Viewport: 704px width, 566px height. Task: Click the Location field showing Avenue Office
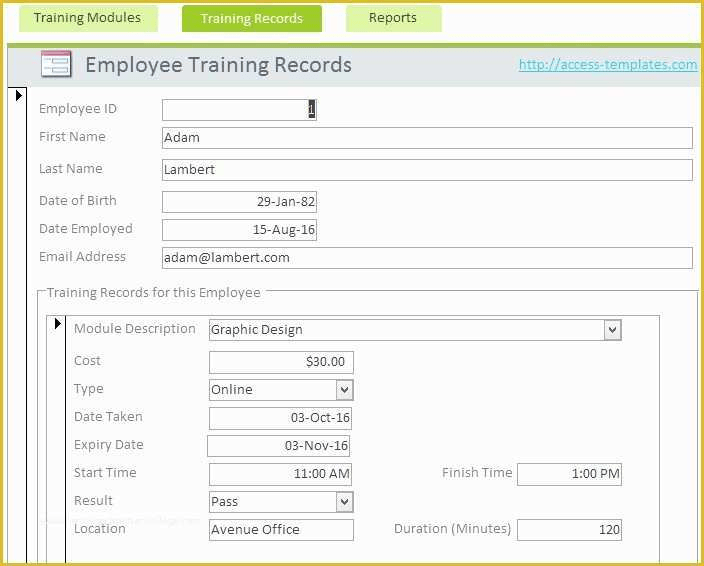pyautogui.click(x=281, y=530)
